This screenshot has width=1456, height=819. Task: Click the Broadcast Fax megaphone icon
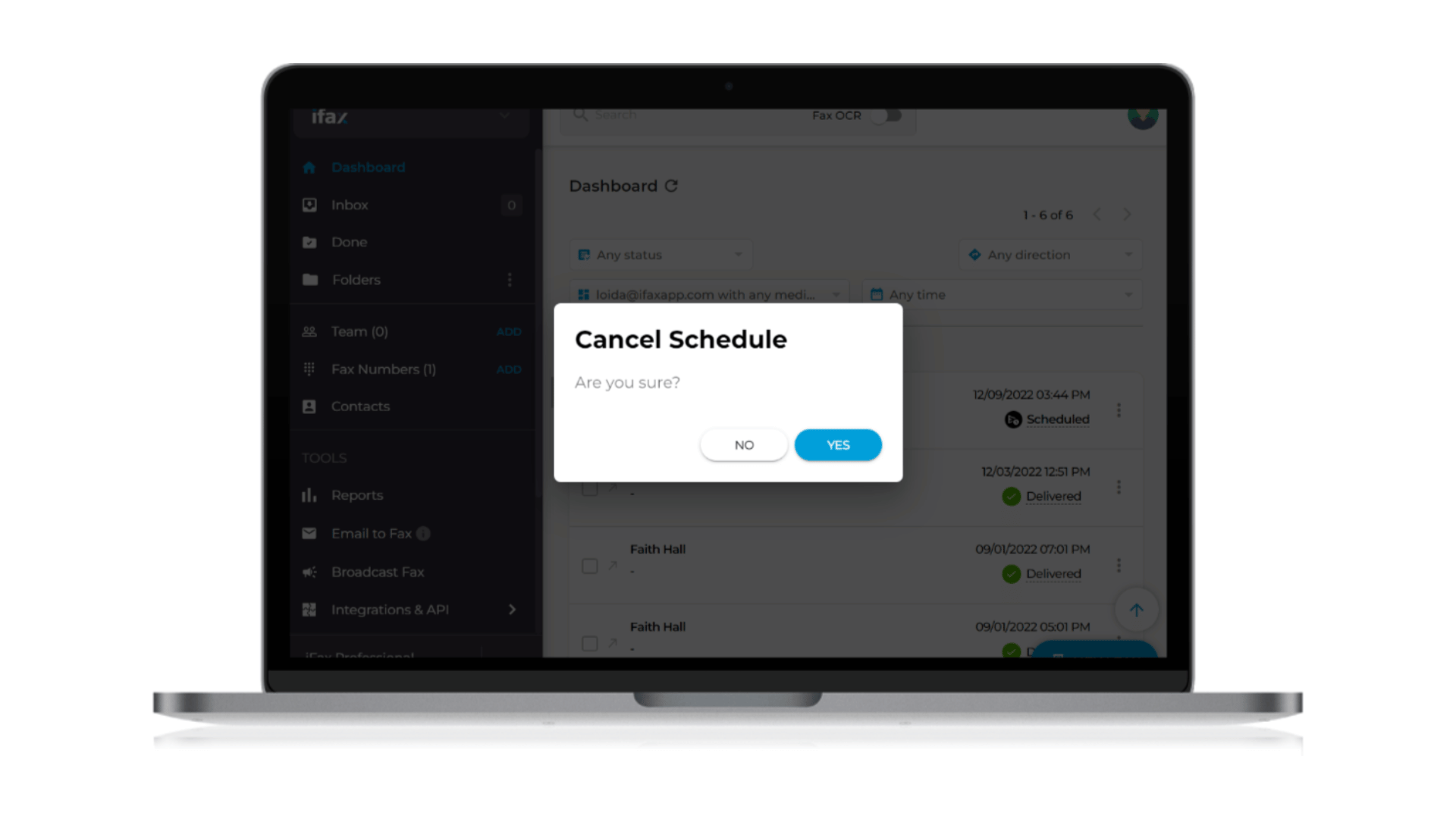311,571
